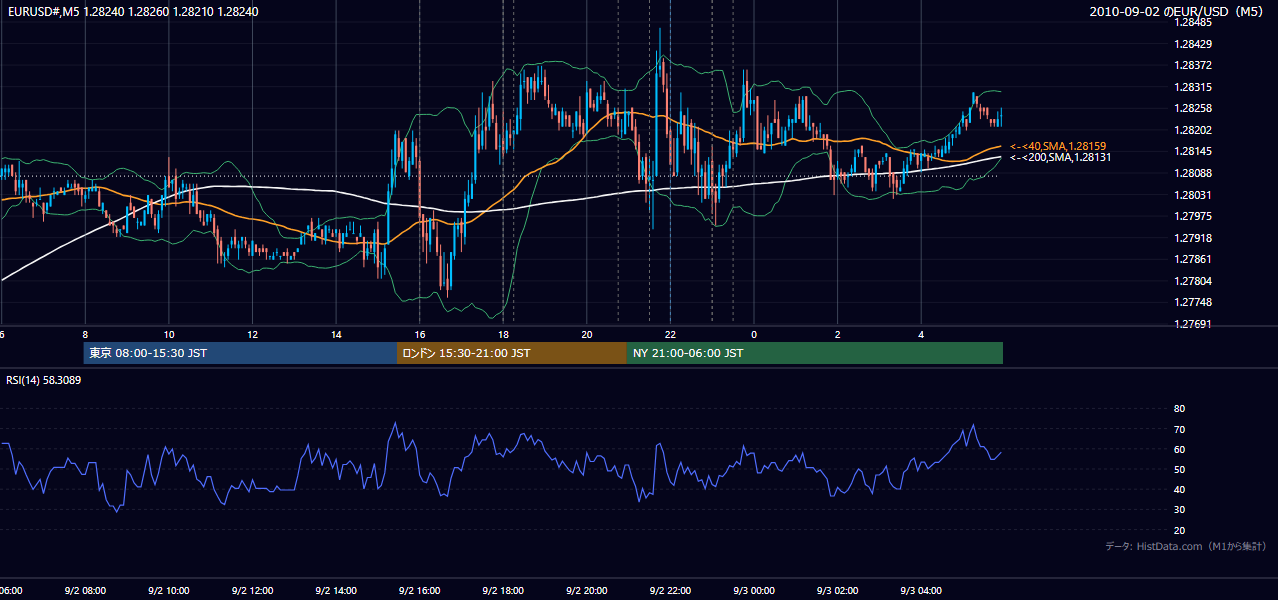Click price level 1.27861 on the axis
Viewport: 1278px width, 600px height.
(1192, 259)
